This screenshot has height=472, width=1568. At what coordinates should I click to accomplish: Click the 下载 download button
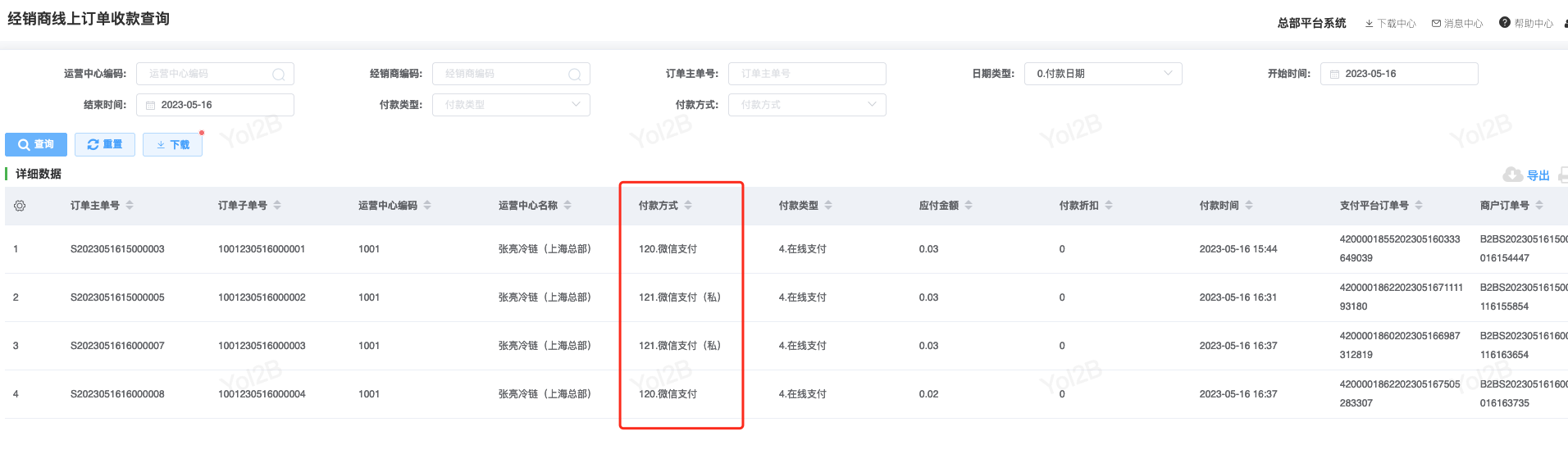pos(172,144)
